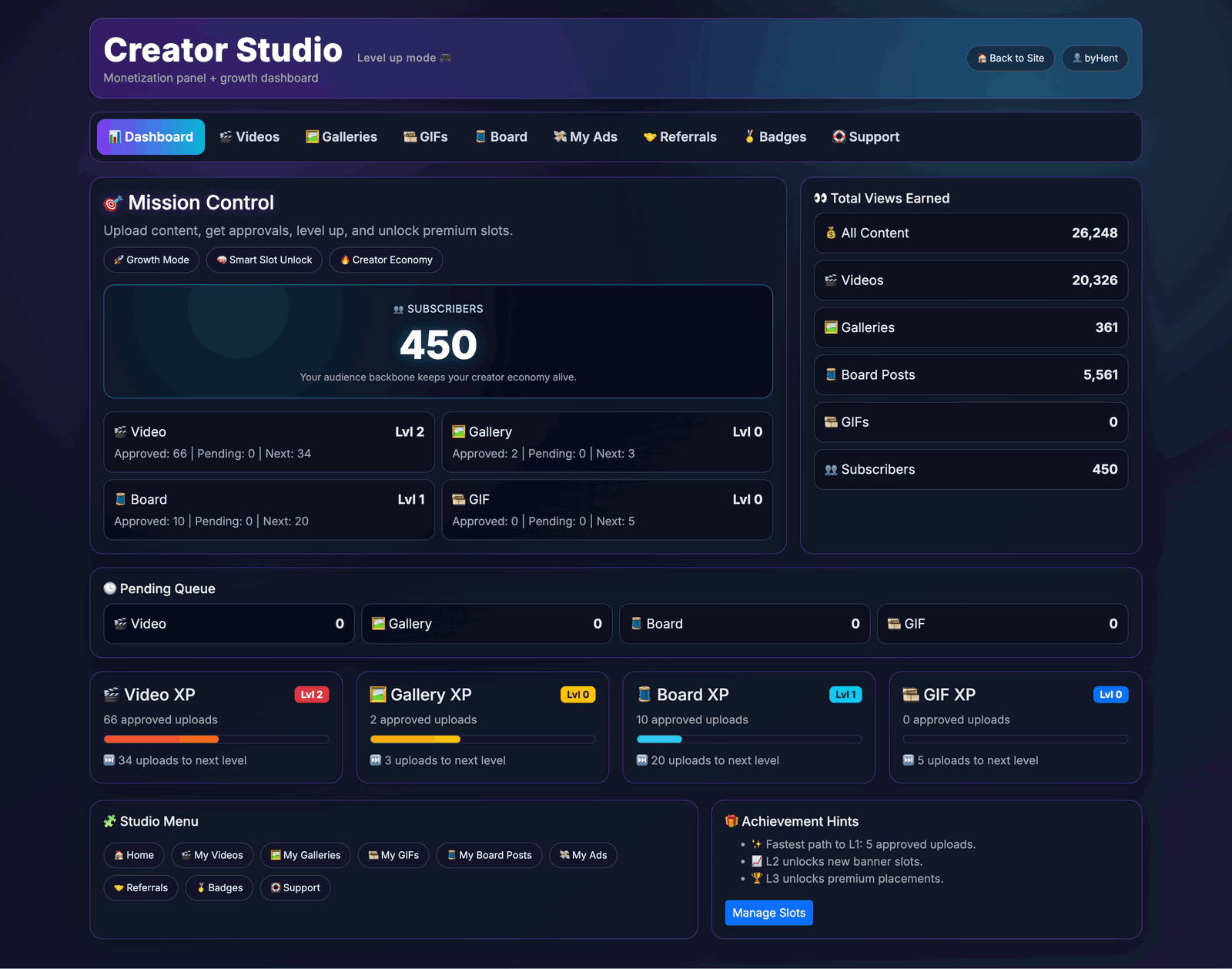Click the eyes icon beside Total Views Earned
Image resolution: width=1232 pixels, height=969 pixels.
820,199
